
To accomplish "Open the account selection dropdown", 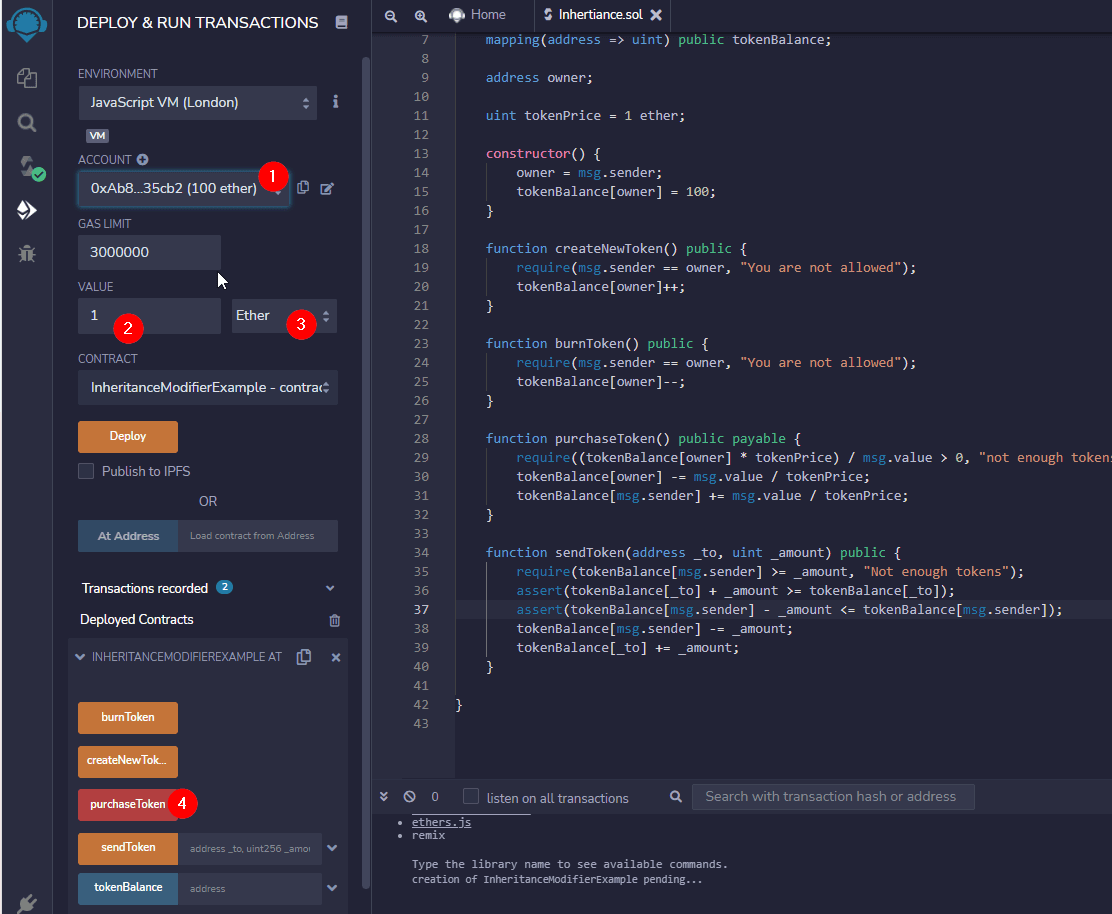I will [x=184, y=189].
